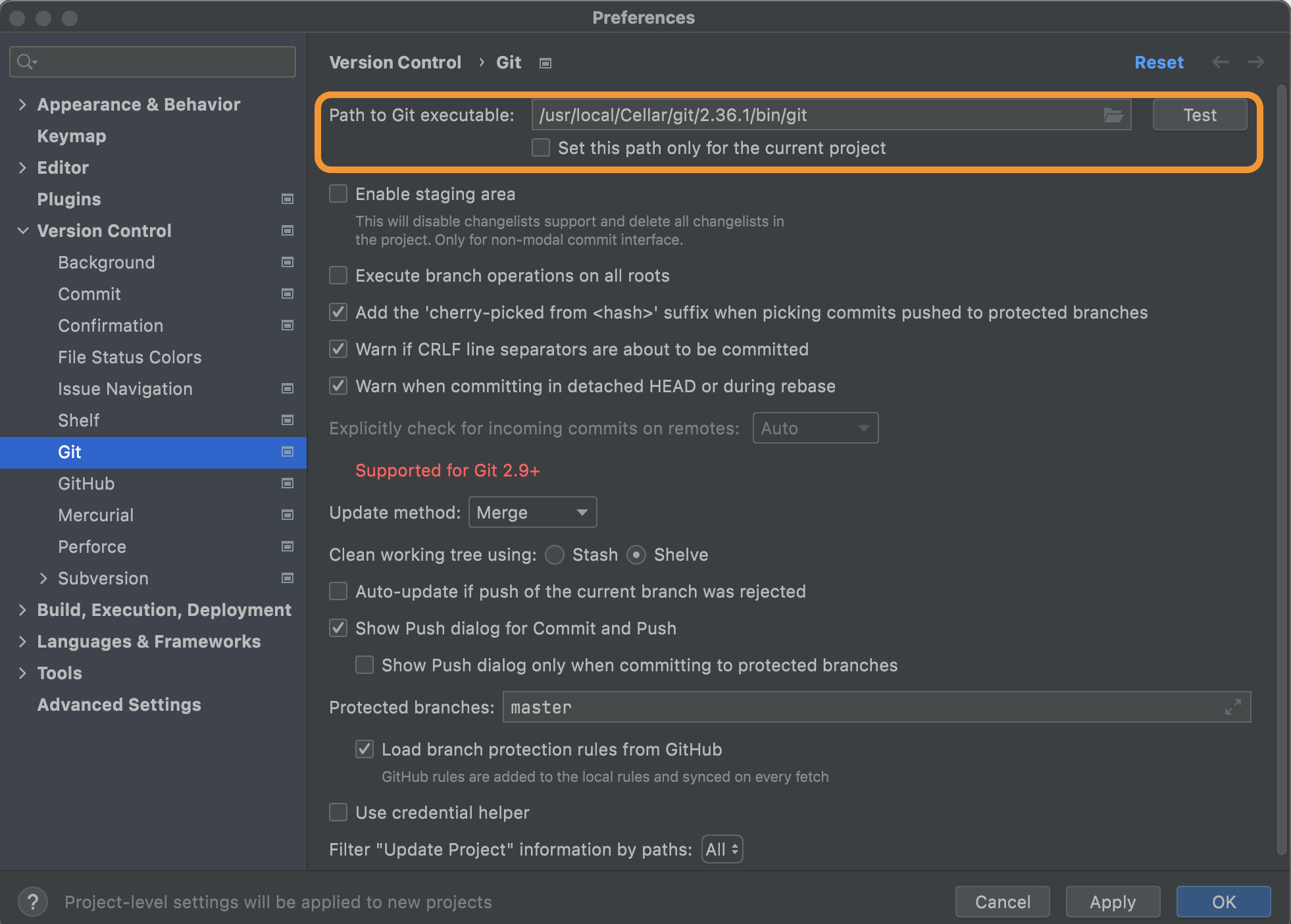Viewport: 1291px width, 924px height.
Task: Enable the staging area checkbox
Action: [x=338, y=193]
